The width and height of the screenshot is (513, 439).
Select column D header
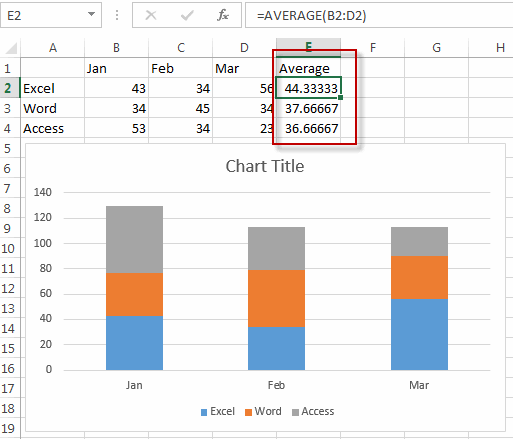click(x=244, y=48)
